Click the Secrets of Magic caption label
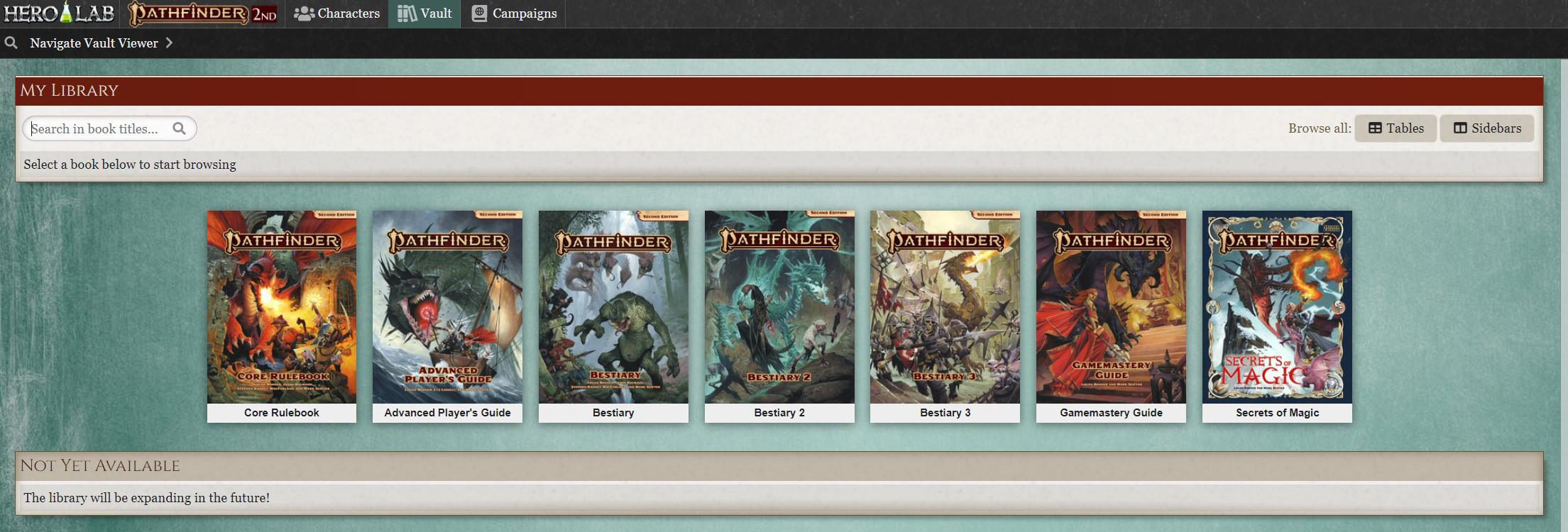1568x532 pixels. coord(1277,413)
